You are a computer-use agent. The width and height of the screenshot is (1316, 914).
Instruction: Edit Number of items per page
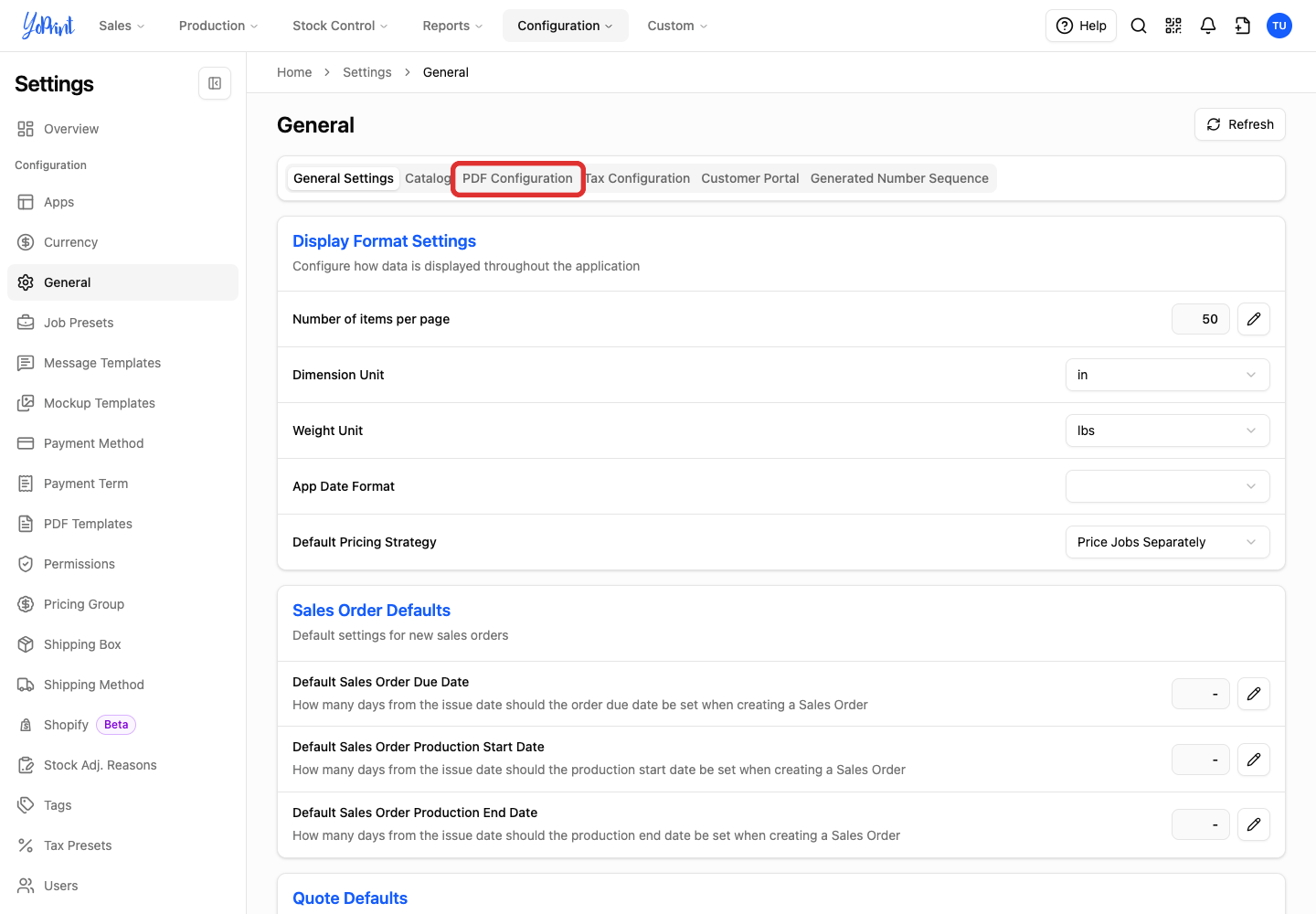click(1254, 319)
